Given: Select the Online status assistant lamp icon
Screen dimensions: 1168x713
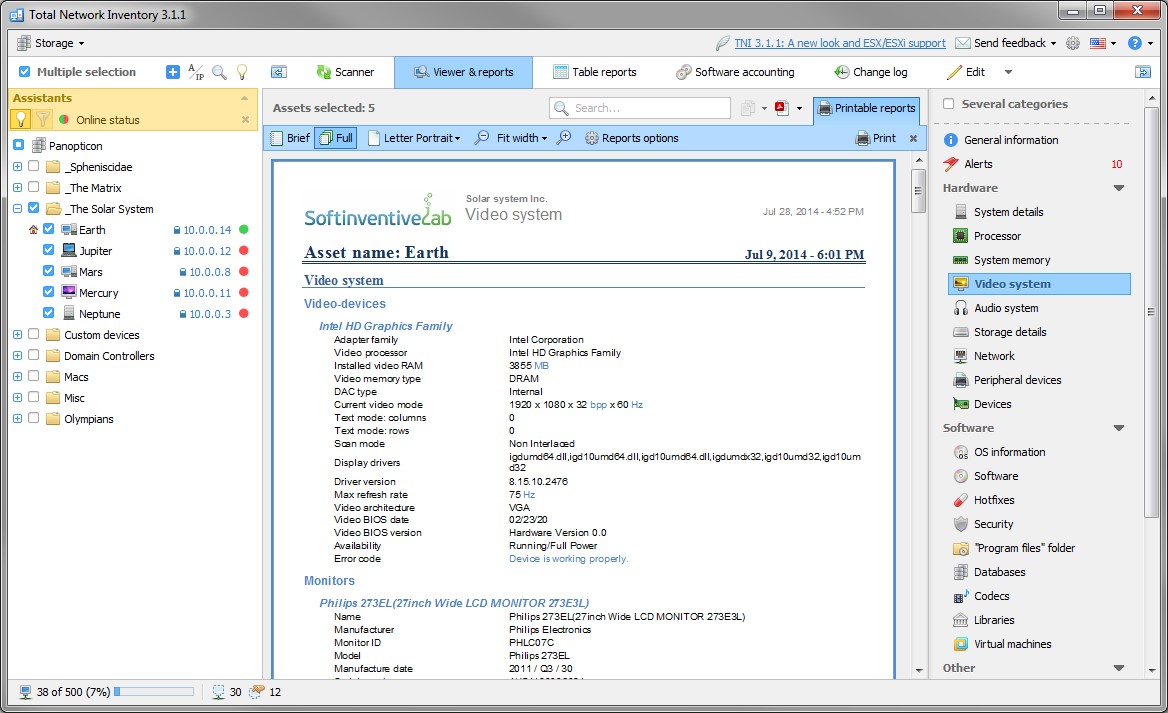Looking at the screenshot, I should pos(20,120).
